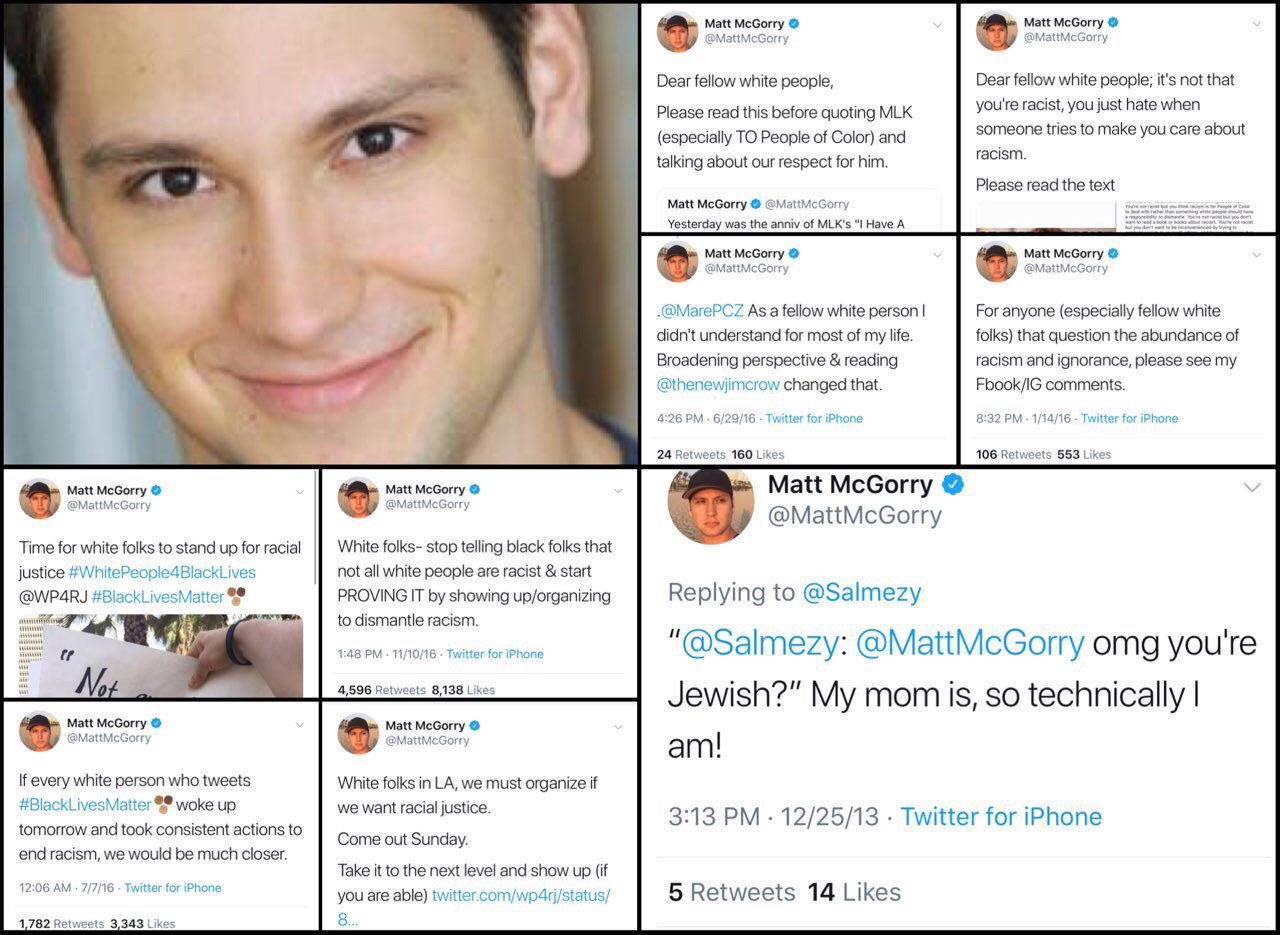Image resolution: width=1280 pixels, height=935 pixels.
Task: Open the @thenewjimcrow mention link
Action: coord(716,384)
